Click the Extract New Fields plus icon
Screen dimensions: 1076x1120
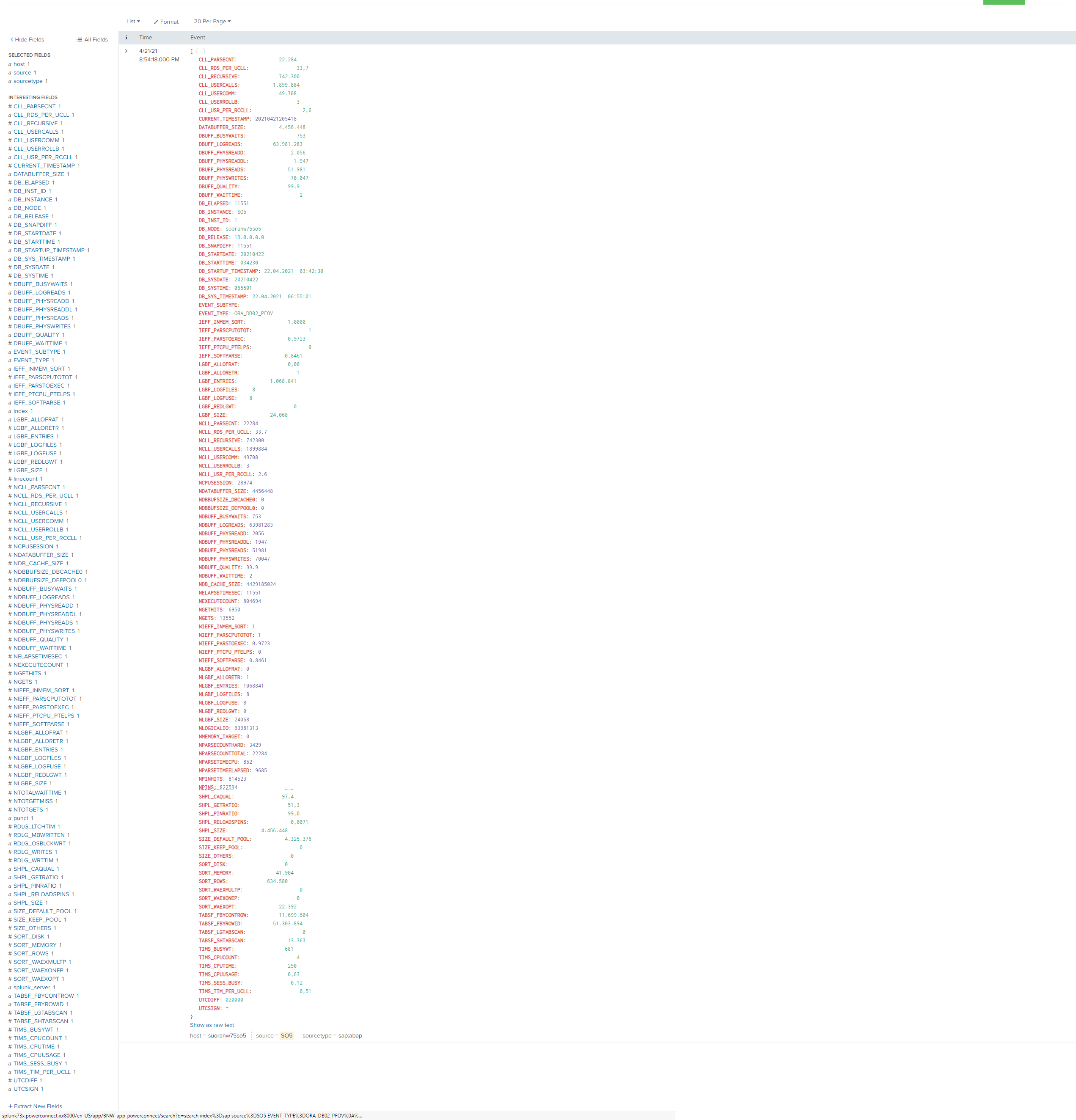coord(10,1106)
